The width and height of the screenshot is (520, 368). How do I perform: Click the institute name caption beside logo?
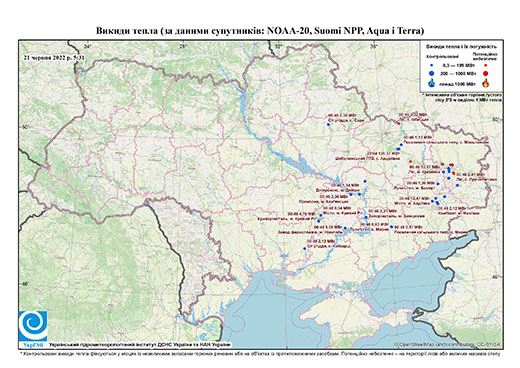click(140, 345)
